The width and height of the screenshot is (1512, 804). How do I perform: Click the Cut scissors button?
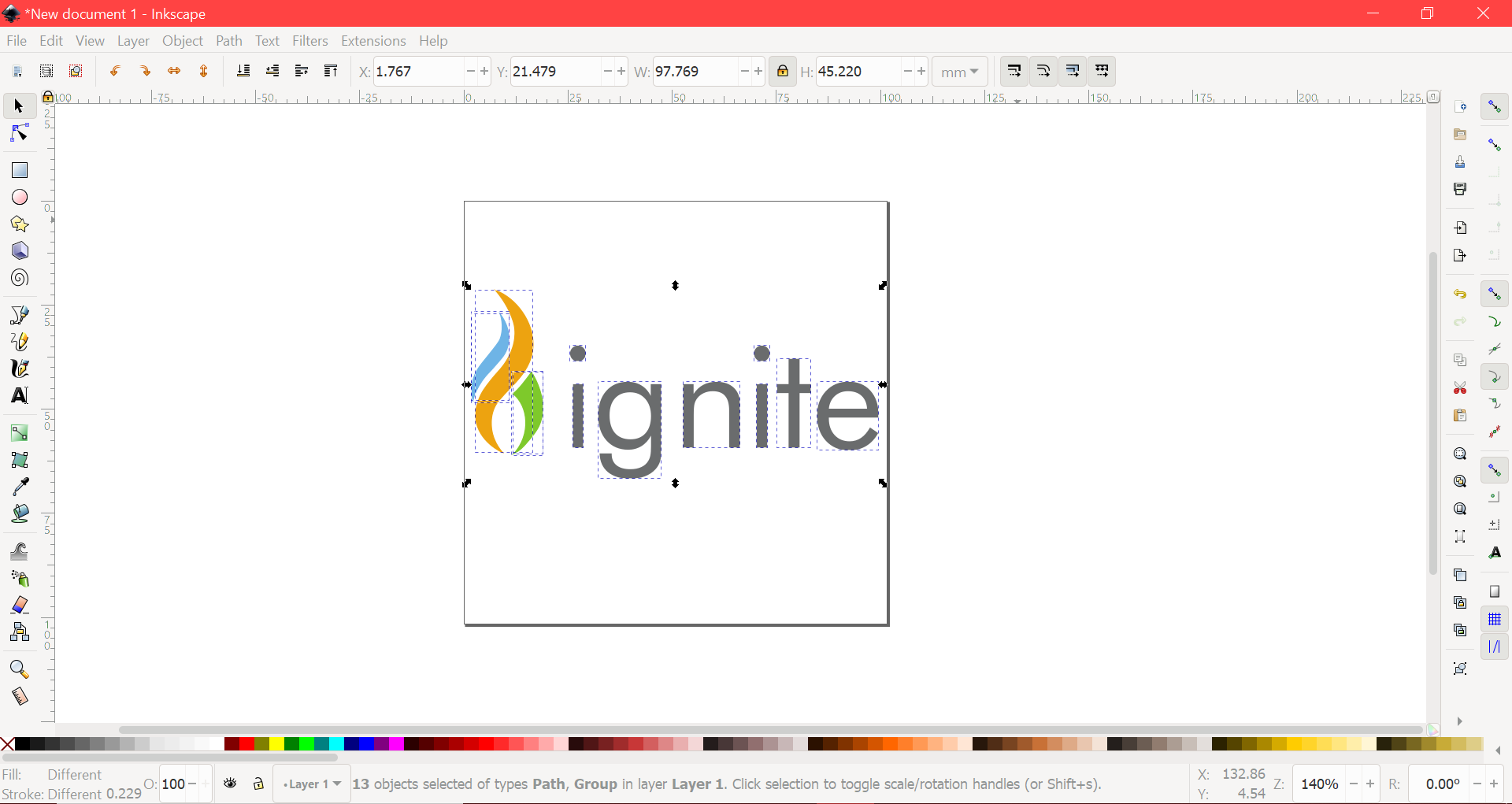(x=1460, y=388)
